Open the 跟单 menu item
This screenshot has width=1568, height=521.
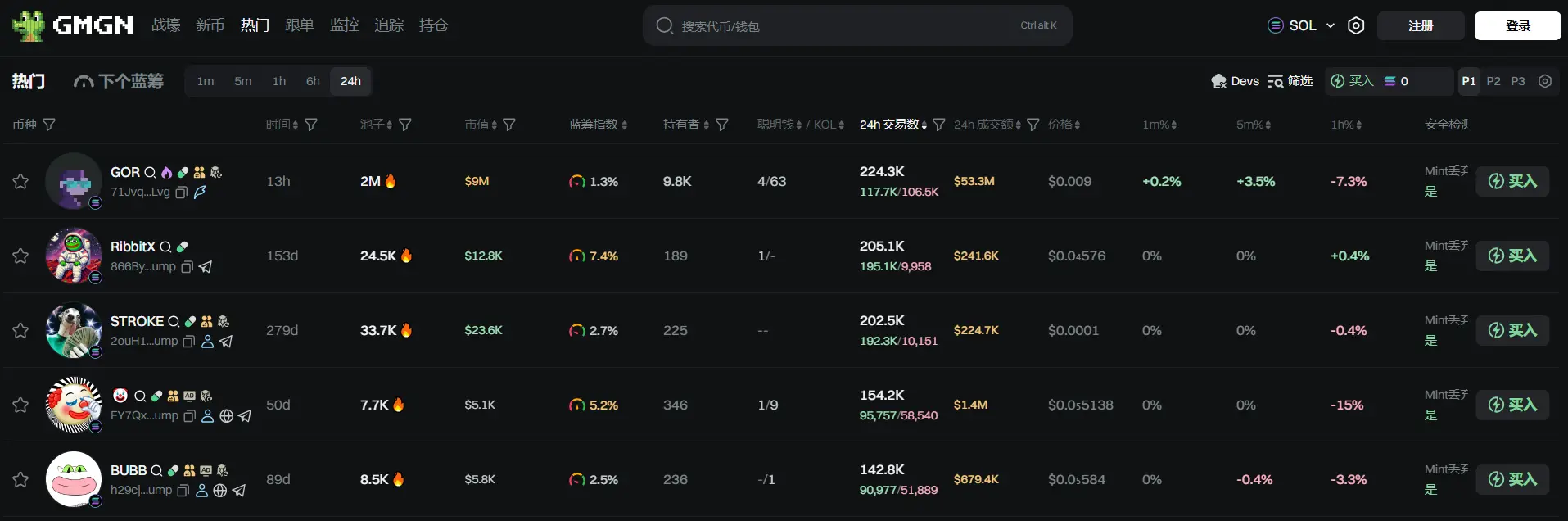(300, 25)
